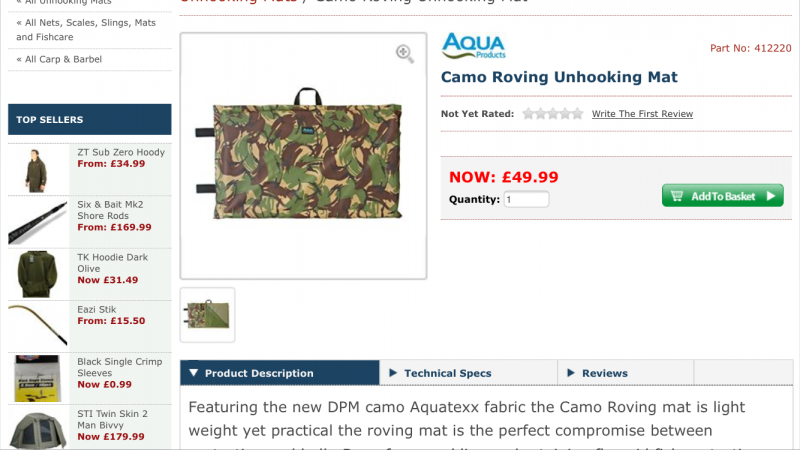The width and height of the screenshot is (800, 450).
Task: Click the rating stars to rate the product
Action: coord(553,114)
